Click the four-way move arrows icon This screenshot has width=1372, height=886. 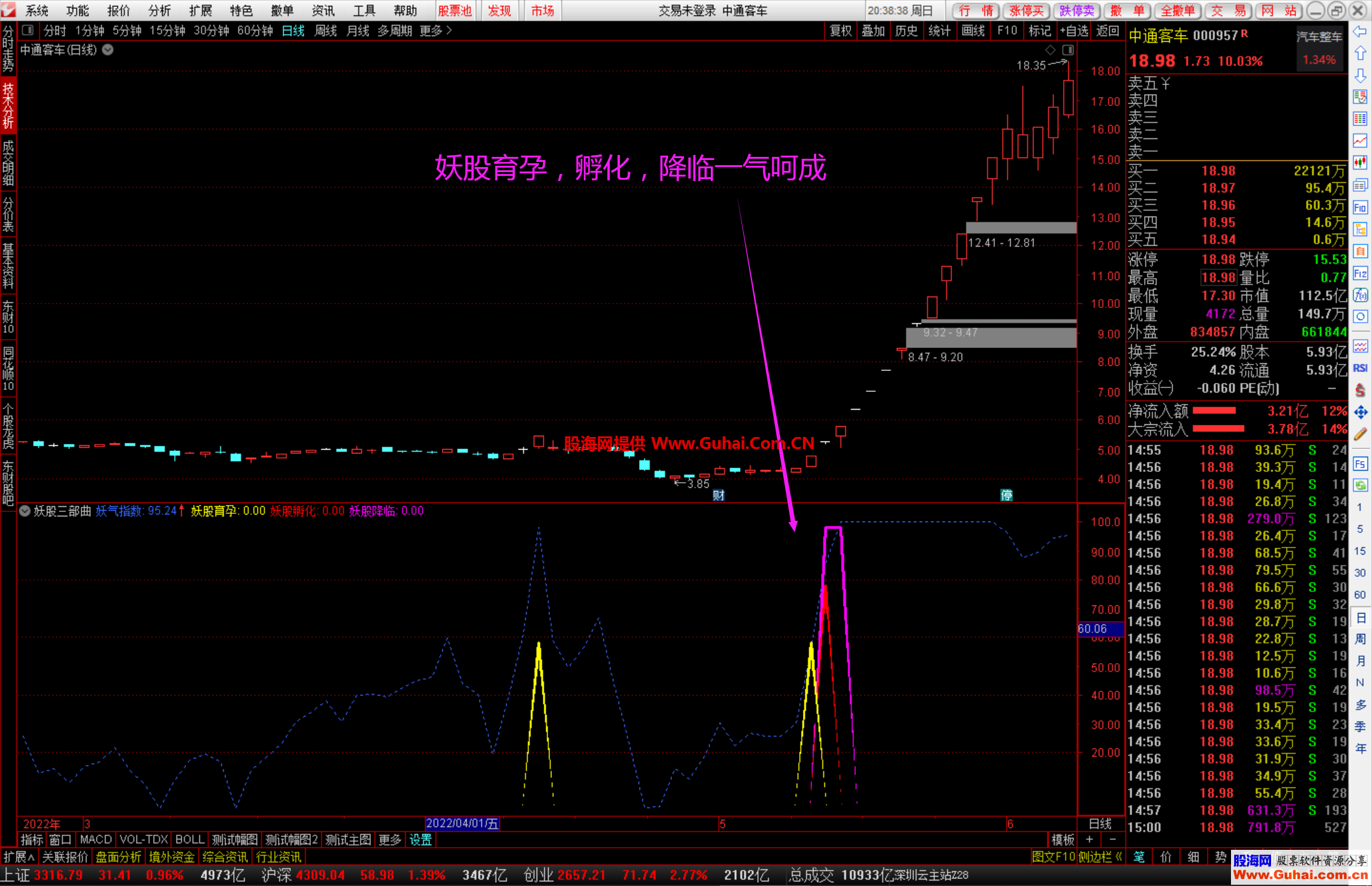pos(1360,412)
